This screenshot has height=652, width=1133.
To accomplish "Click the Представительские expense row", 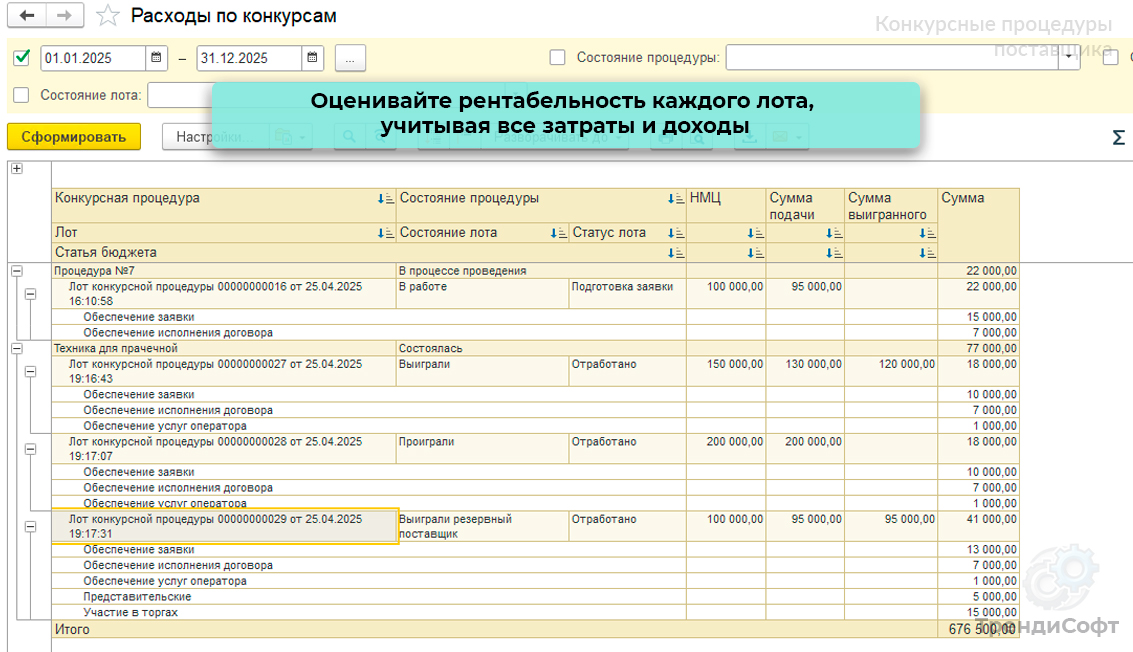I will click(x=535, y=596).
